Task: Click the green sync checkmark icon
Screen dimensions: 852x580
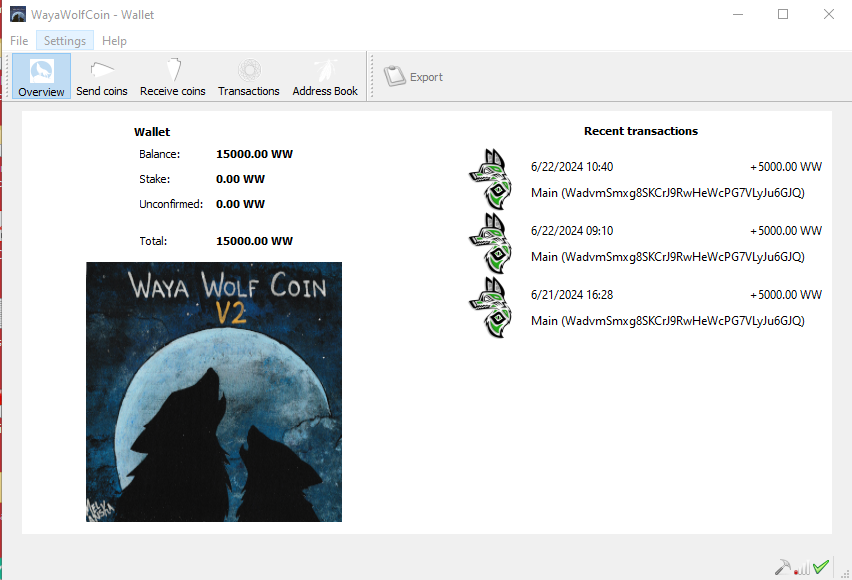Action: [821, 567]
